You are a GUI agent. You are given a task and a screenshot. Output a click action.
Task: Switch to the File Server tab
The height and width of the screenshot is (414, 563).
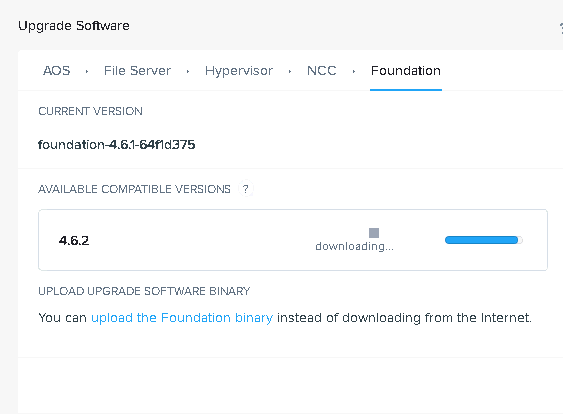tap(137, 71)
